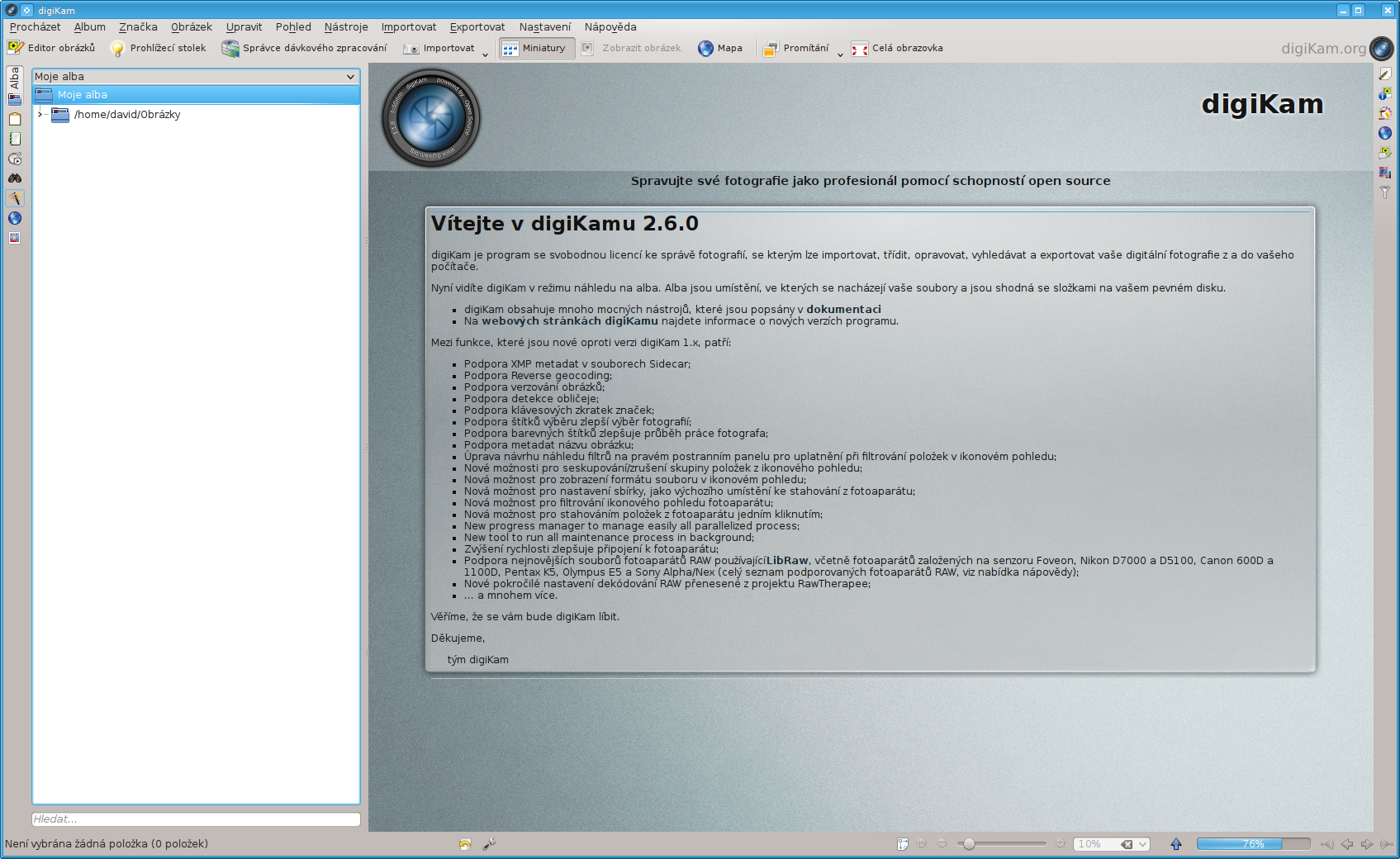Open the Fuzzy search wand sidebar icon
1400x859 pixels.
click(15, 198)
